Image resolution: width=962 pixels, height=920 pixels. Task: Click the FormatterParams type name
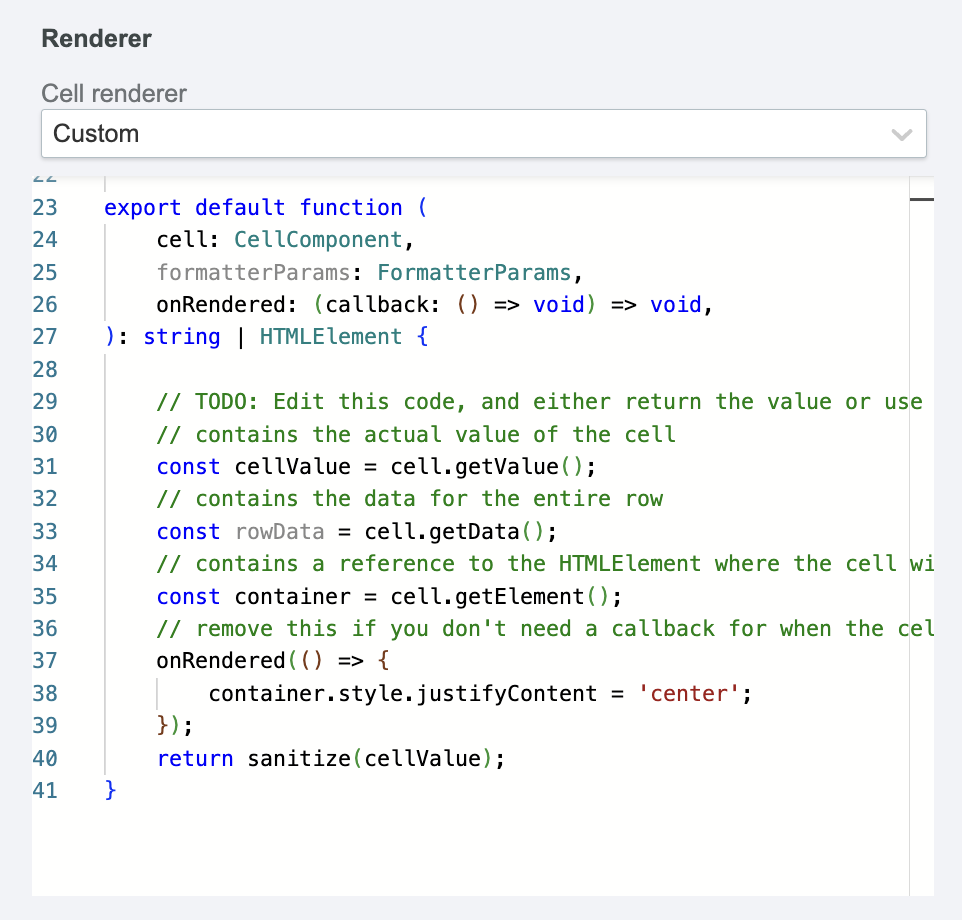[x=474, y=272]
